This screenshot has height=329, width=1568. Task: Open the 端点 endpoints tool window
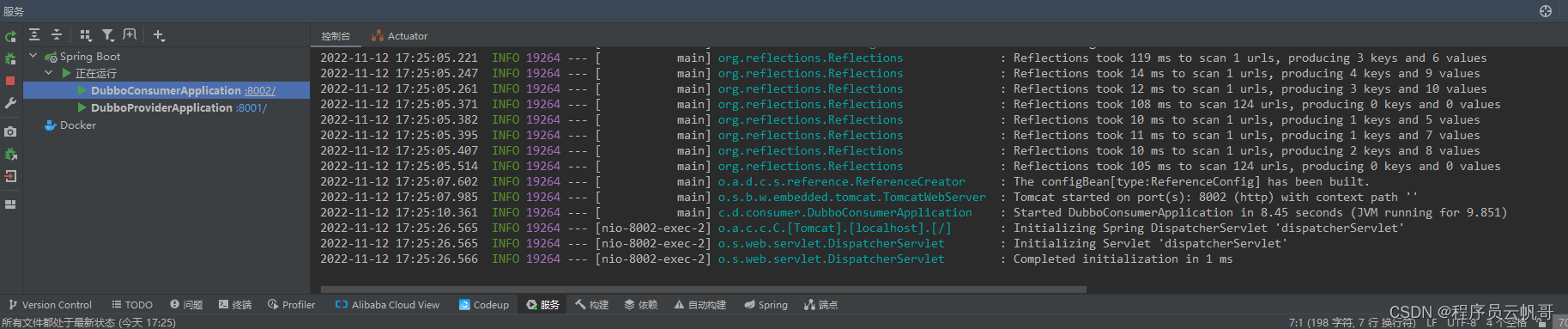coord(821,305)
